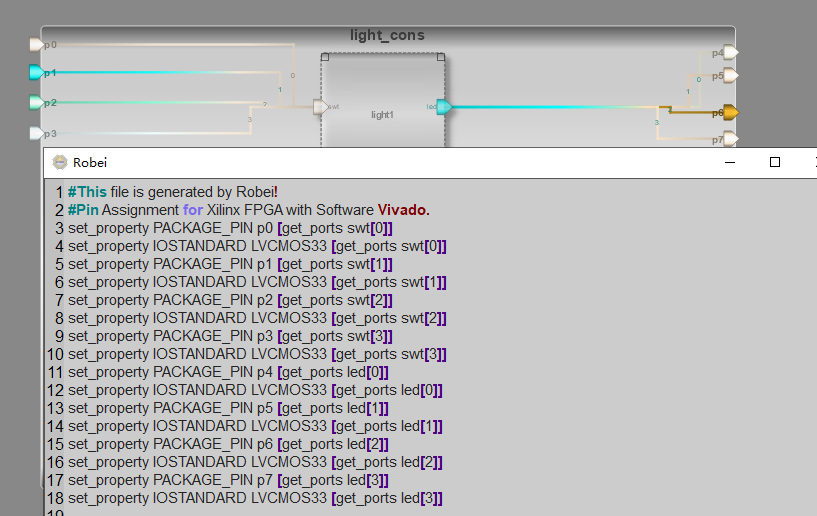Click line 3 PACKAGE_PIN p0 swt[0]
Viewport: 817px width, 516px height.
click(x=230, y=228)
